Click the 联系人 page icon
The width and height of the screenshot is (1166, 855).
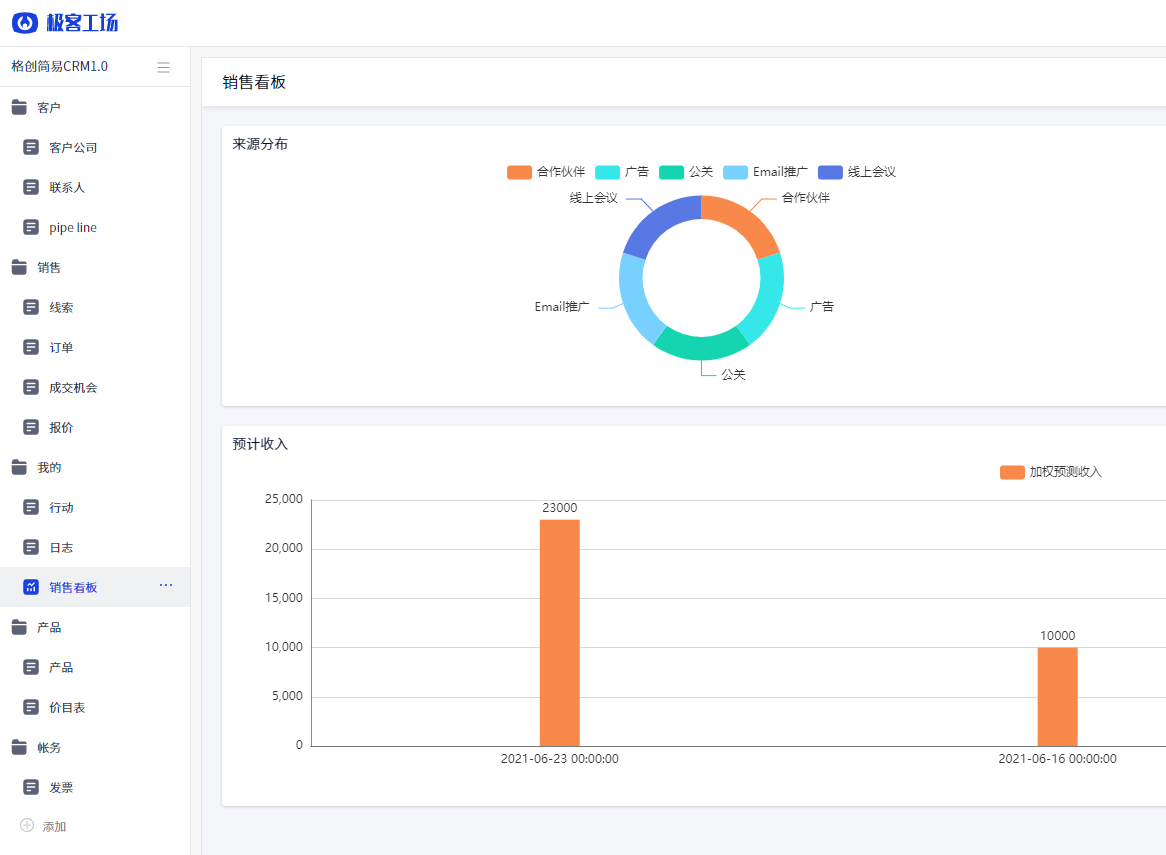[x=31, y=187]
